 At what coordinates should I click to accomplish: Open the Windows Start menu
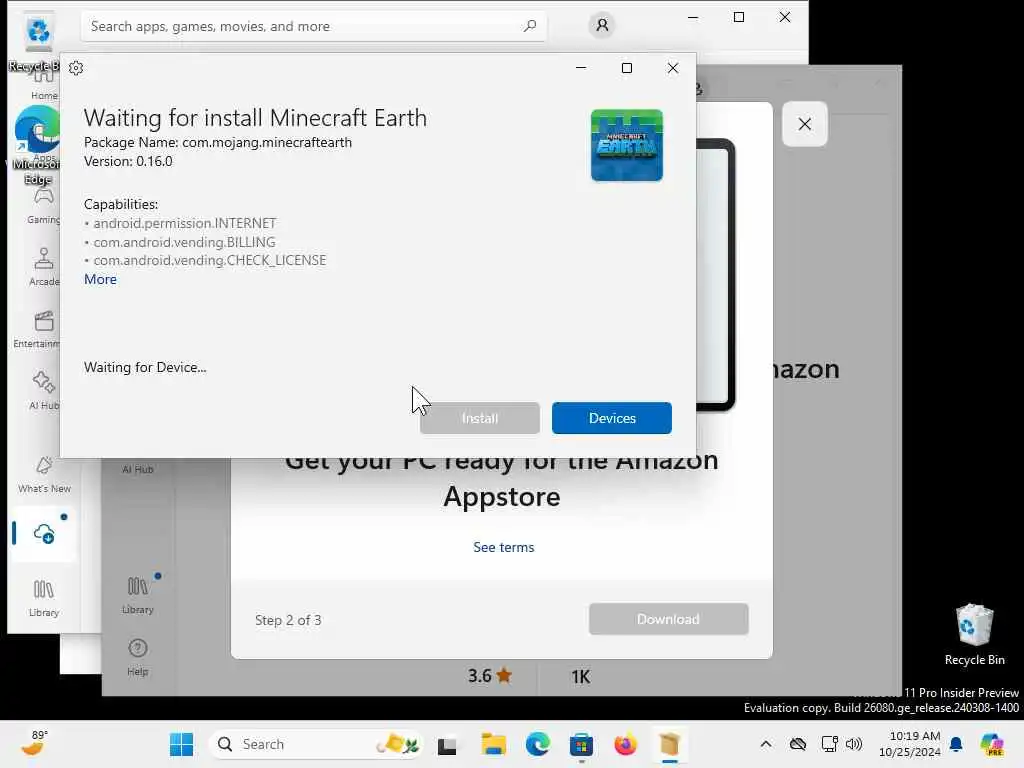181,744
